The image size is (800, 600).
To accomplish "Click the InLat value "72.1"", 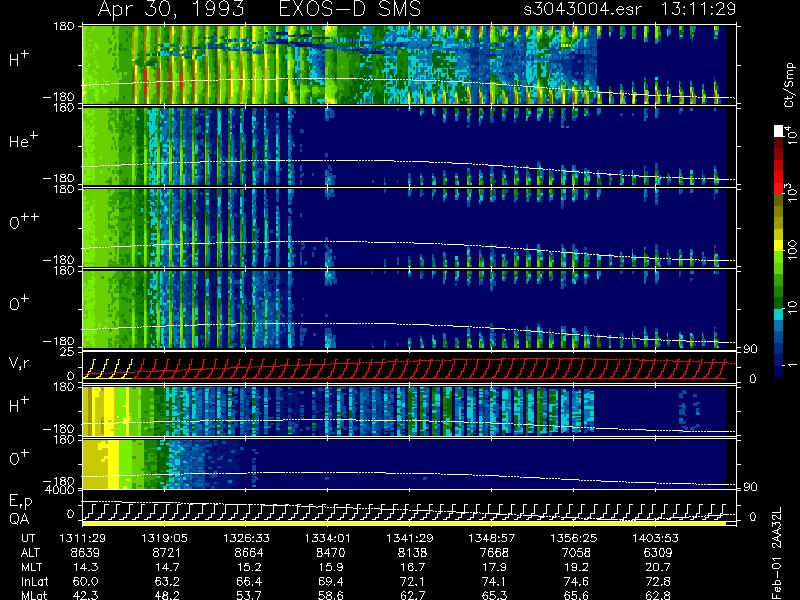I will click(413, 581).
